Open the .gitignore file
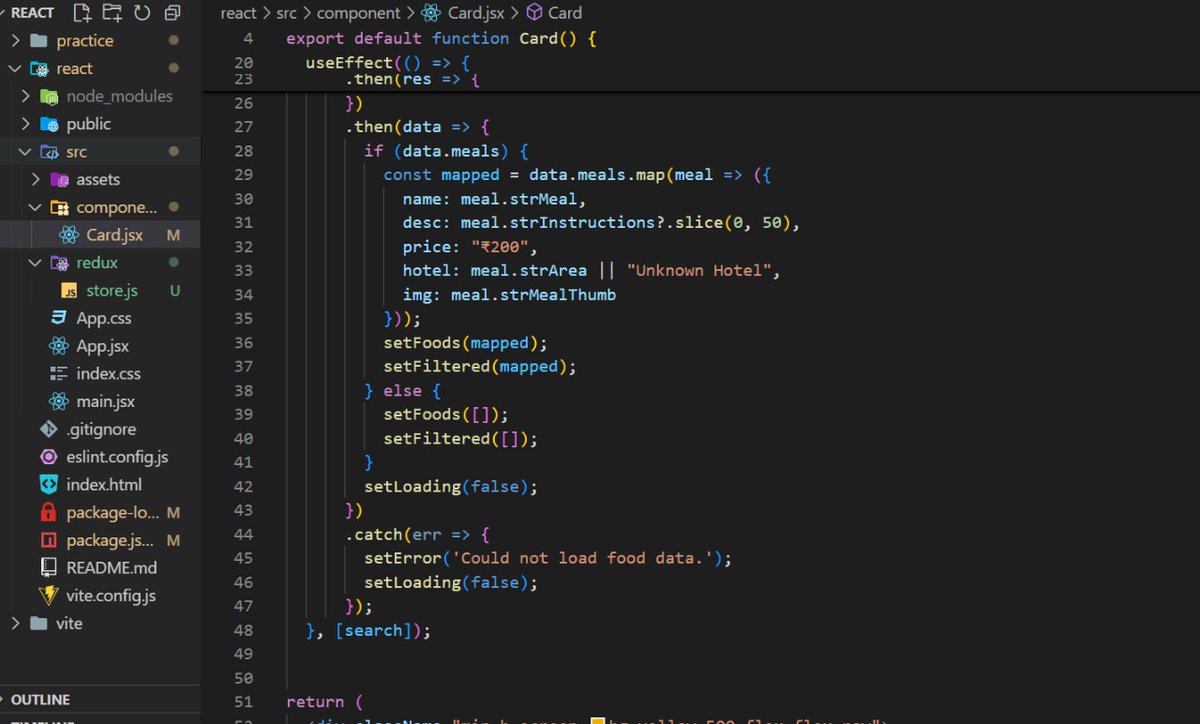This screenshot has width=1200, height=724. [100, 429]
